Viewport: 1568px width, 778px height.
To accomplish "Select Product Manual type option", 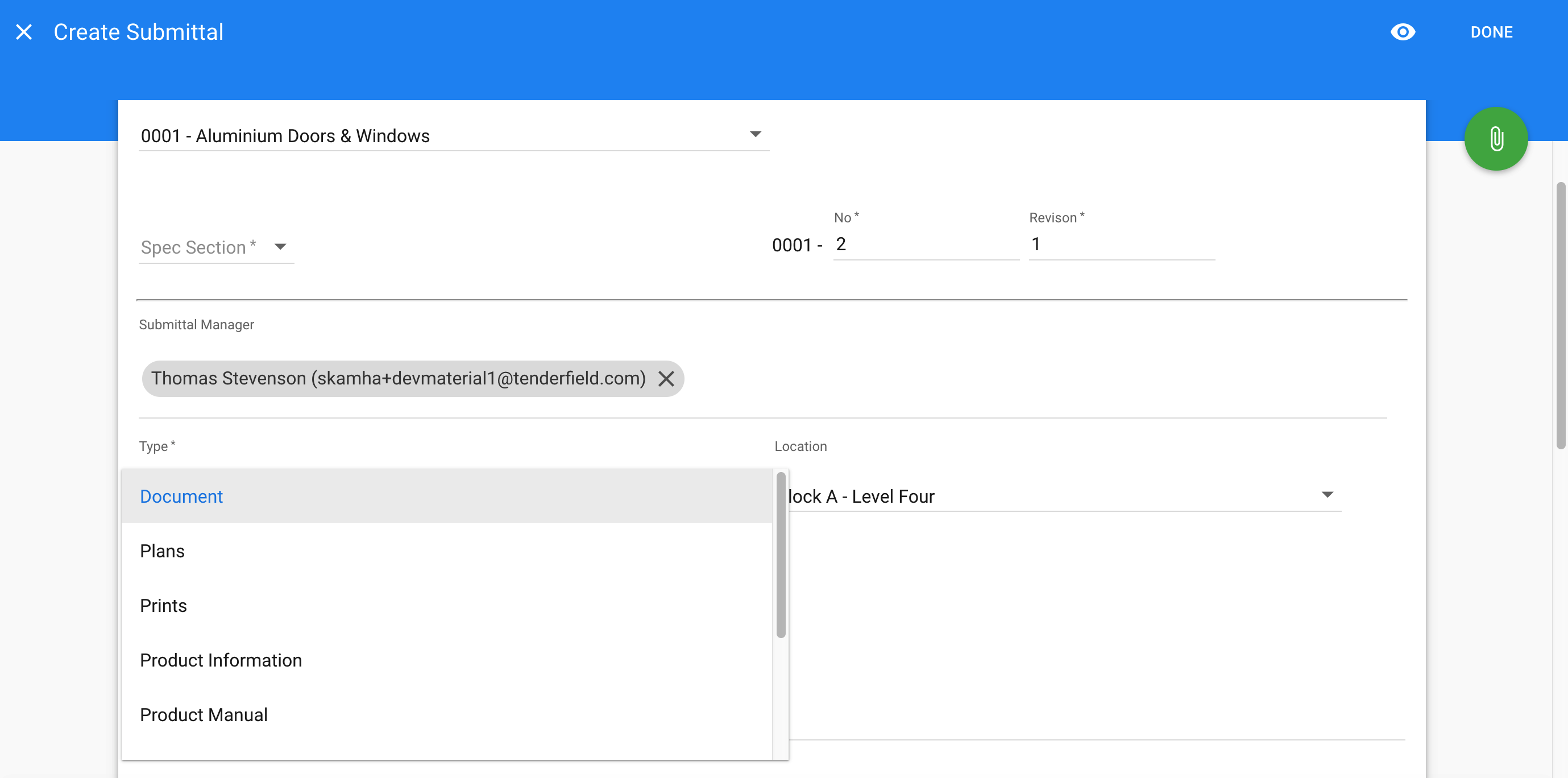I will (x=447, y=715).
